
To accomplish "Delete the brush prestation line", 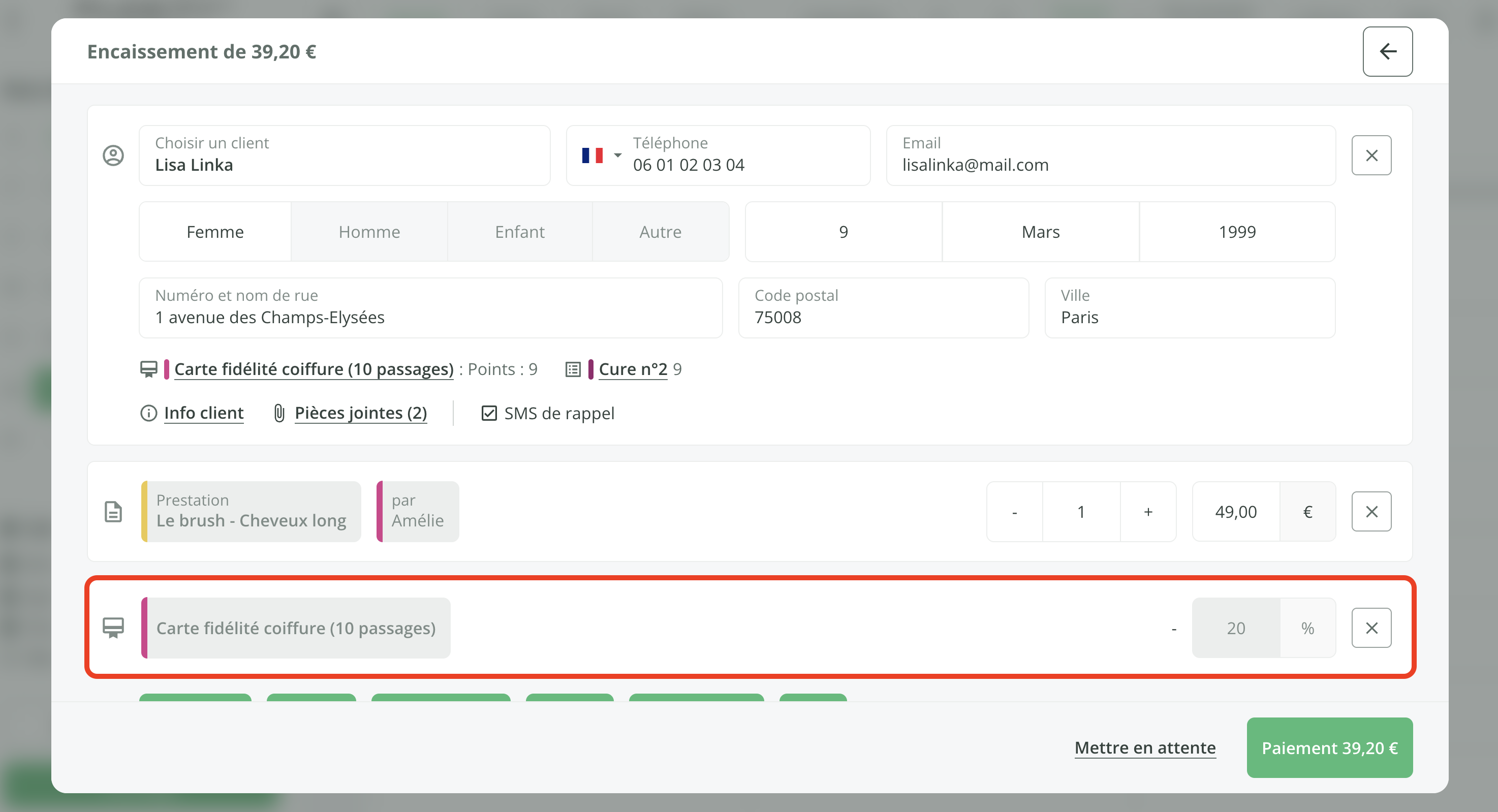I will tap(1370, 511).
